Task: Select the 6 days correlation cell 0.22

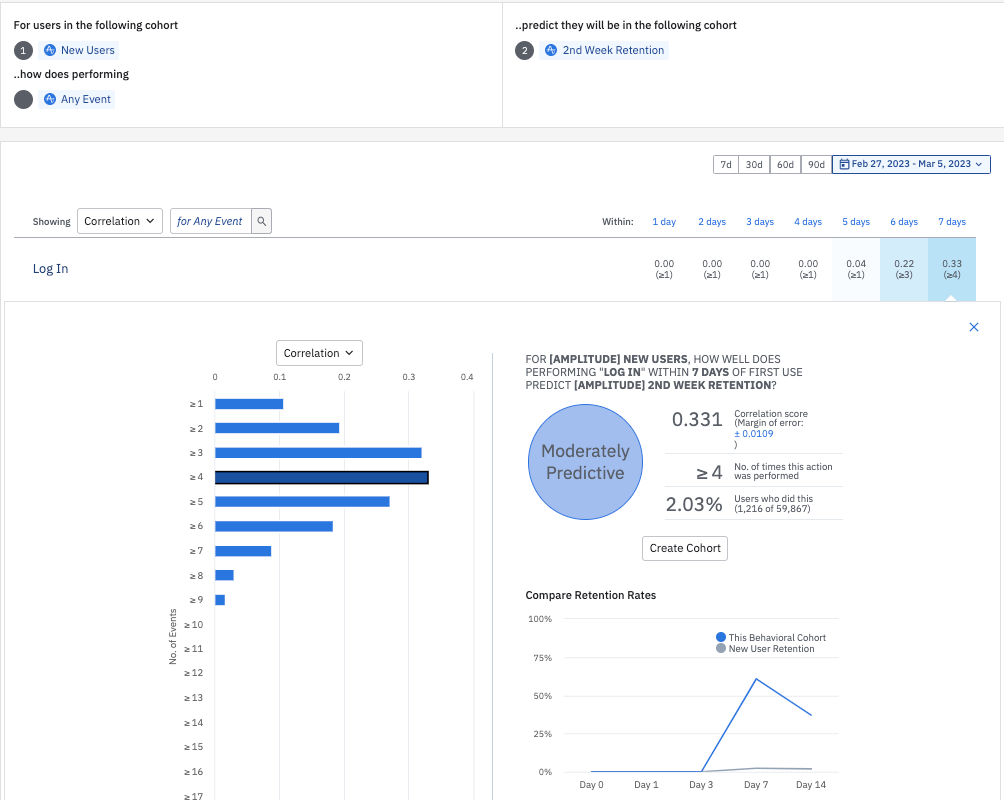Action: 904,269
